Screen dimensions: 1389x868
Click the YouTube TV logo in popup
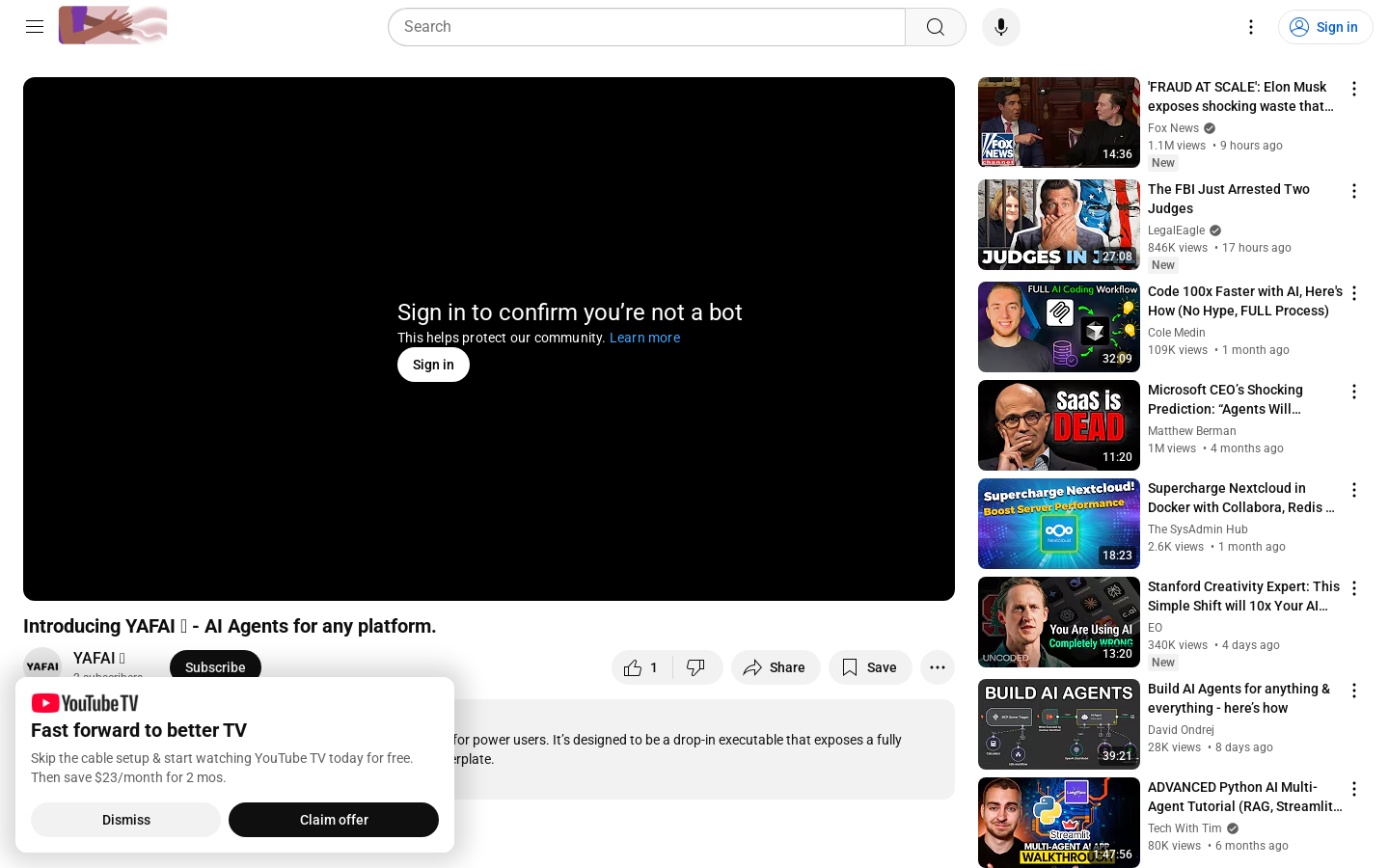coord(85,703)
